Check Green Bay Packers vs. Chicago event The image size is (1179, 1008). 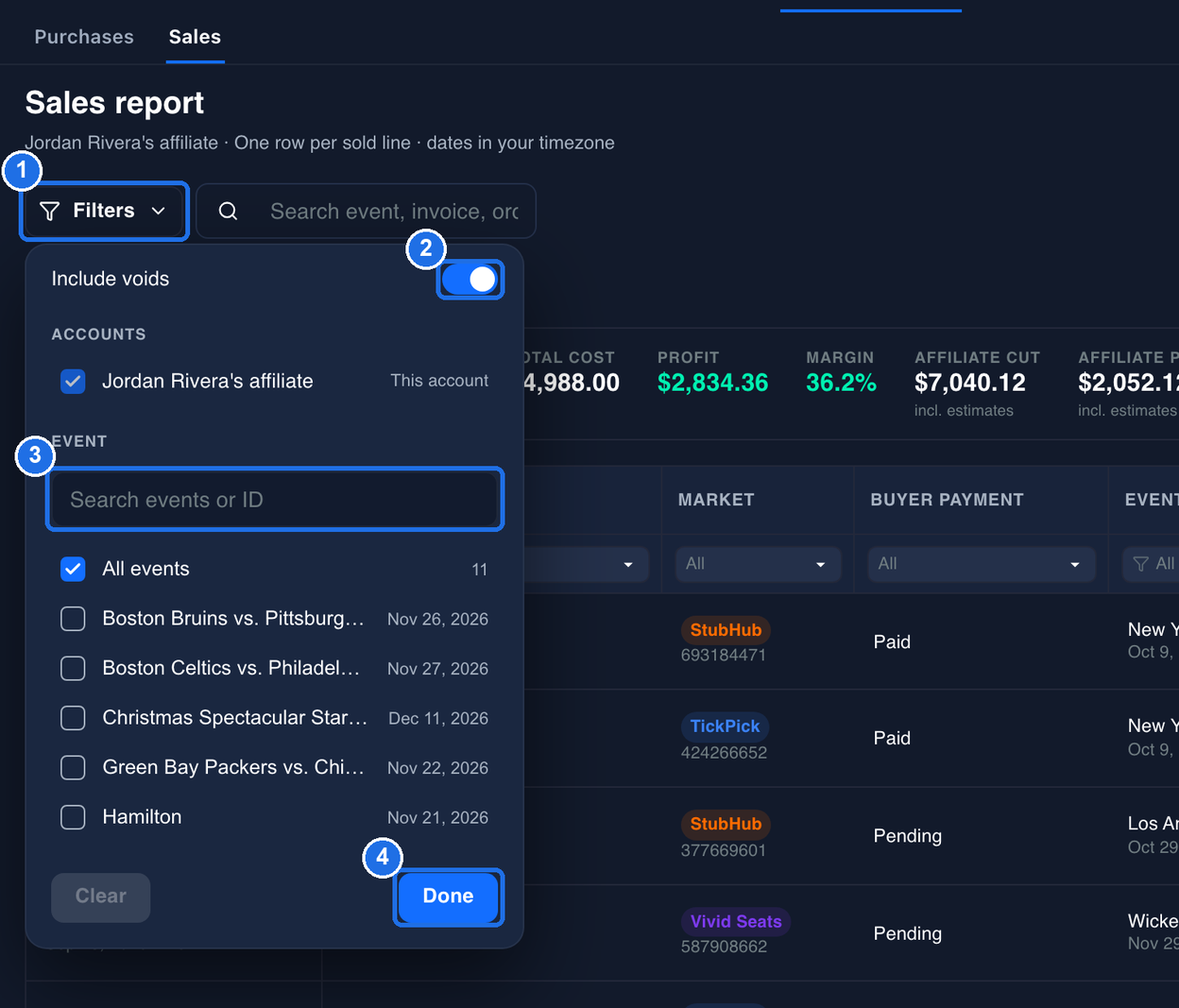pos(73,767)
